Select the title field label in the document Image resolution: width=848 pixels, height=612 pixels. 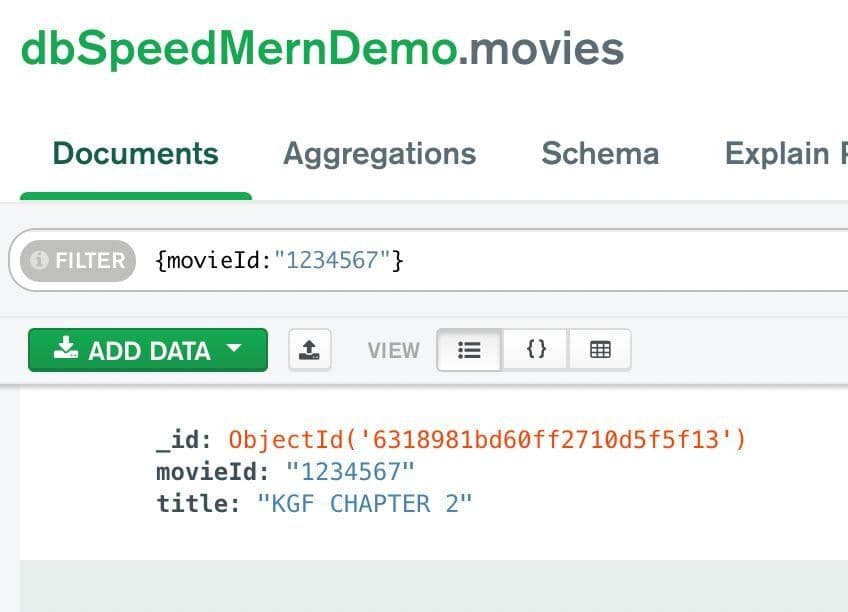coord(193,503)
